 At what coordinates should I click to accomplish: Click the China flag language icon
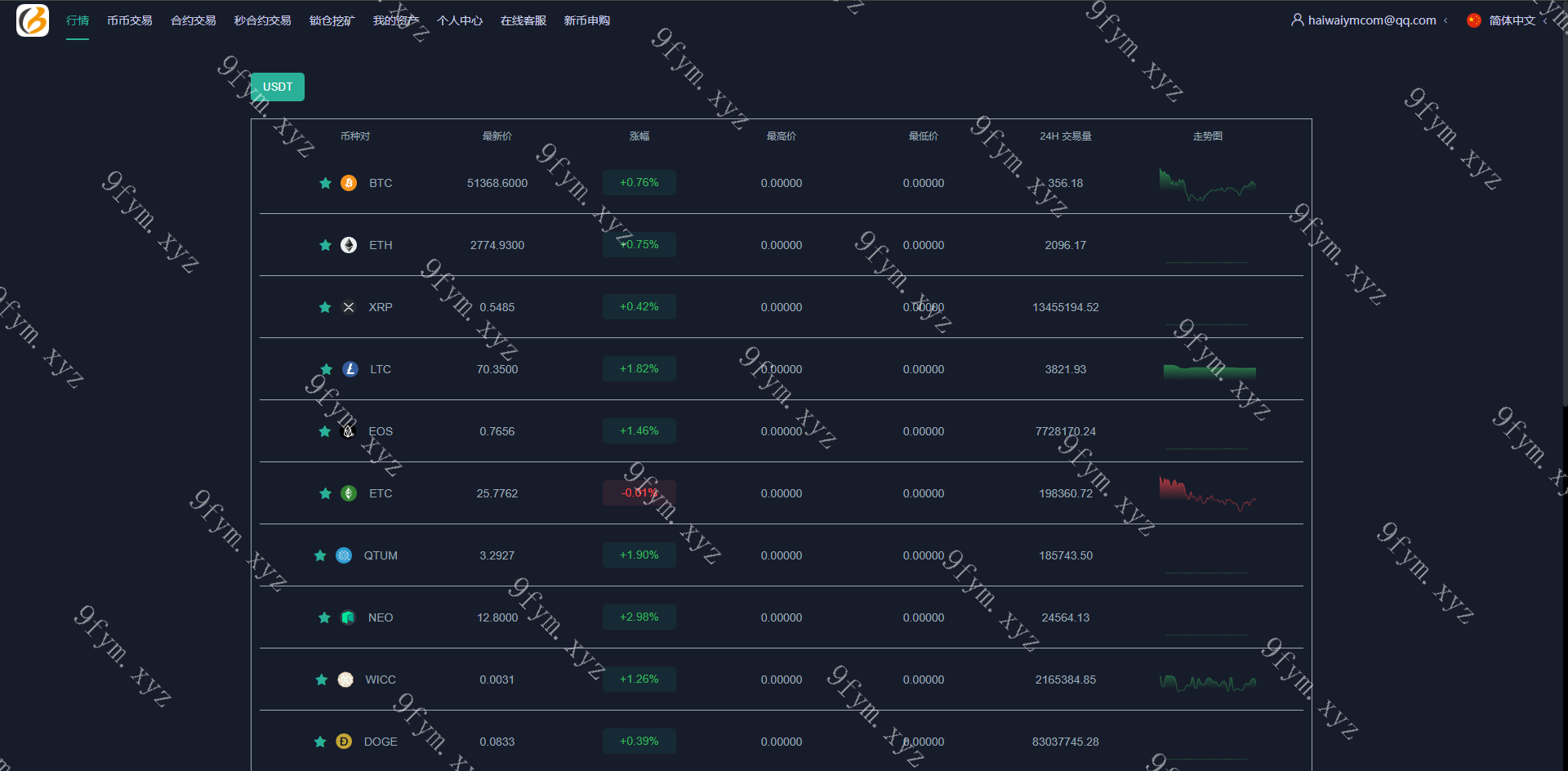coord(1474,20)
